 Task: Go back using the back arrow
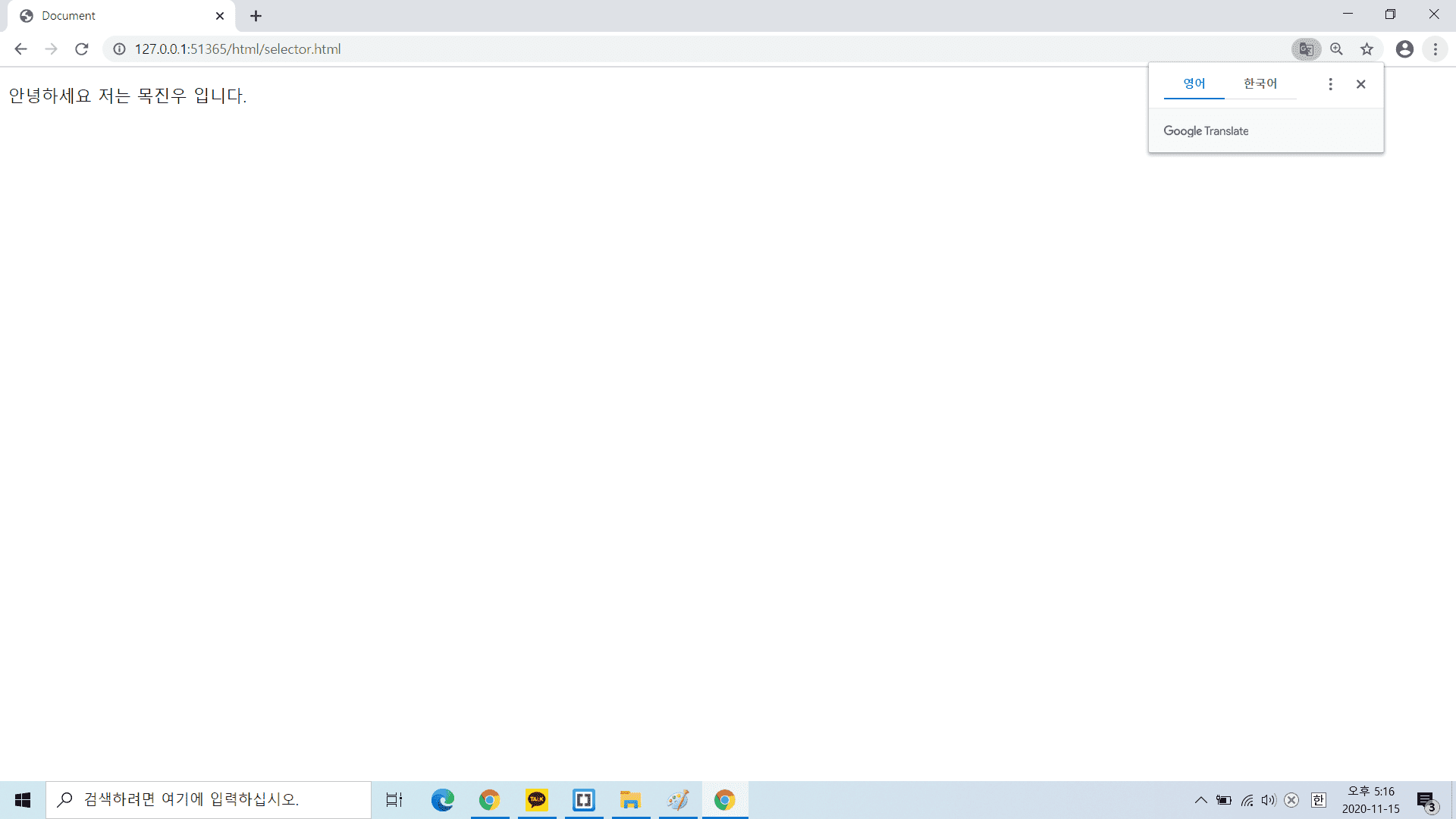(x=20, y=49)
